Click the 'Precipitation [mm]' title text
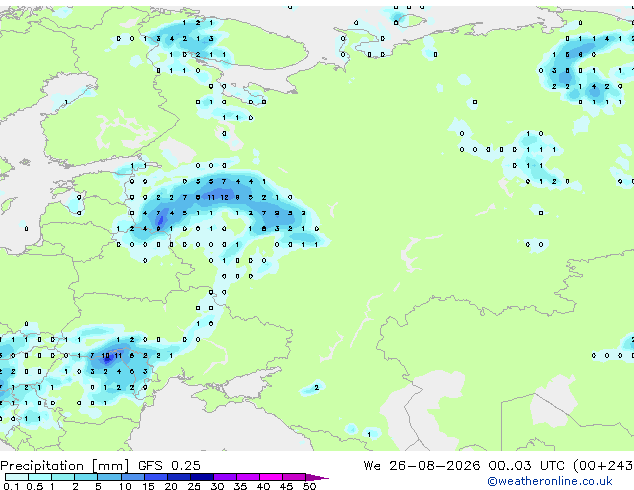 (64, 466)
